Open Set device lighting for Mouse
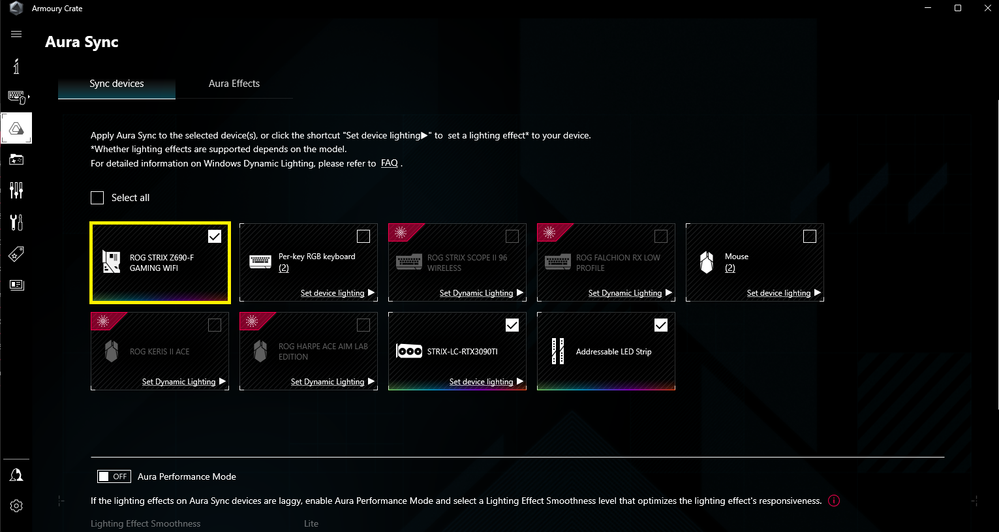999x532 pixels. click(784, 293)
